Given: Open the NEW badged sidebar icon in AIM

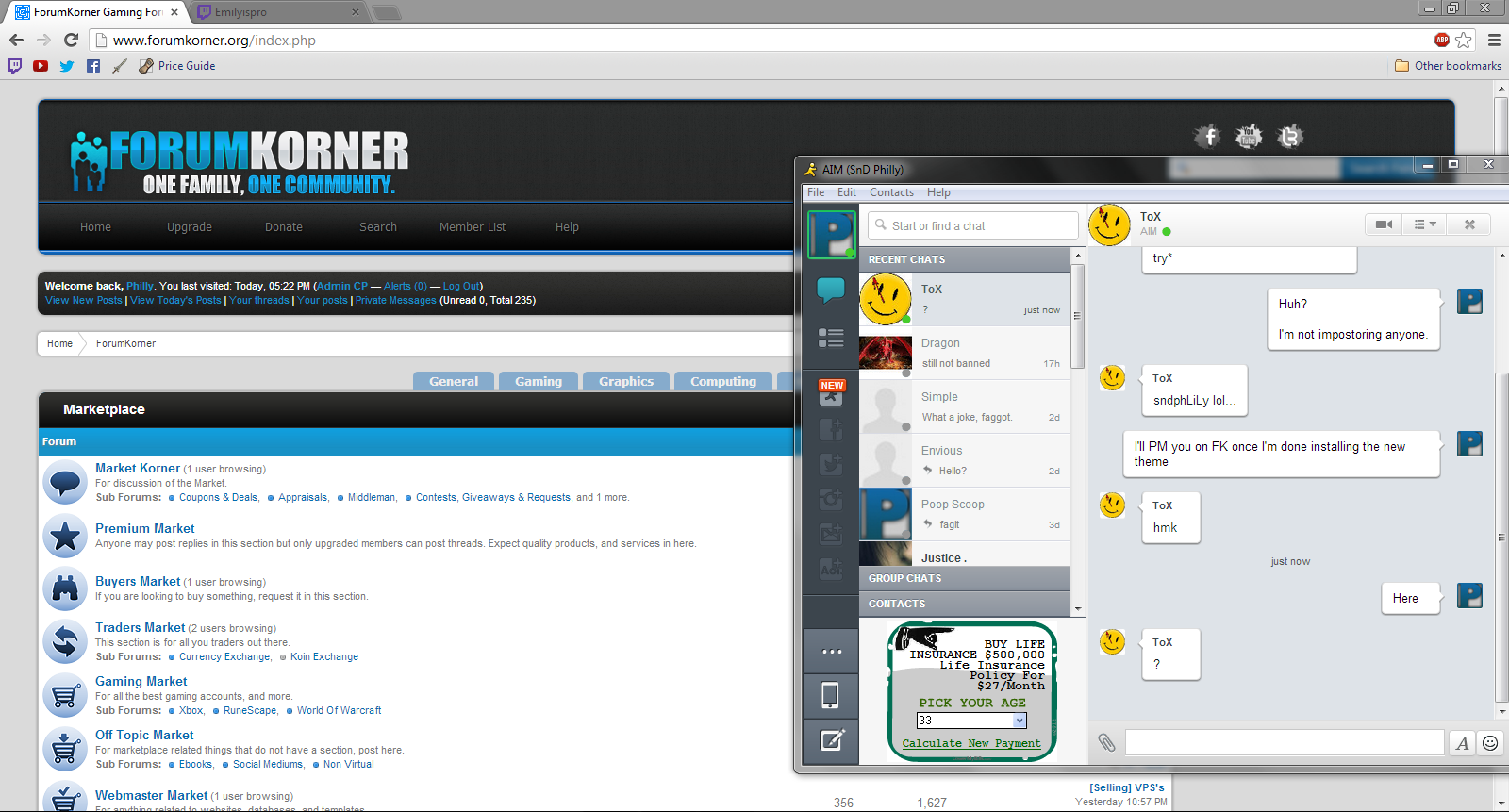Looking at the screenshot, I should click(831, 393).
